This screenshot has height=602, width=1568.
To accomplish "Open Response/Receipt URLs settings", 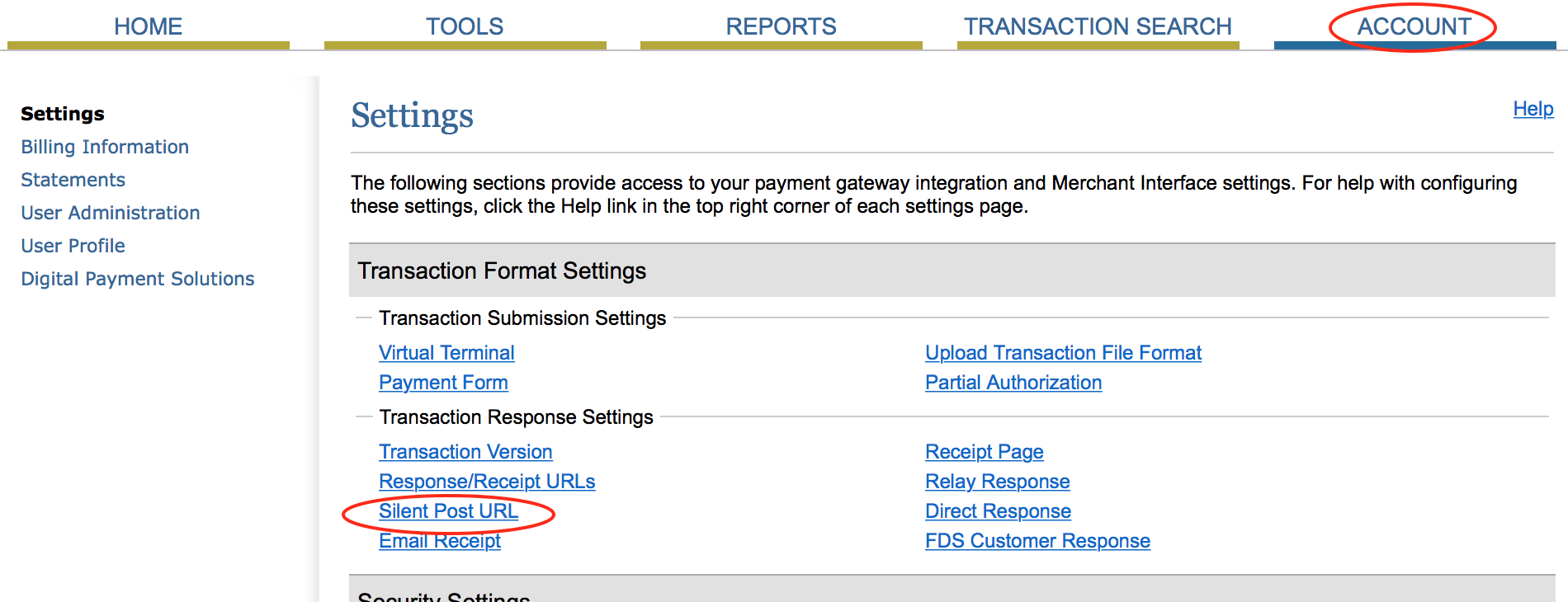I will click(x=487, y=482).
